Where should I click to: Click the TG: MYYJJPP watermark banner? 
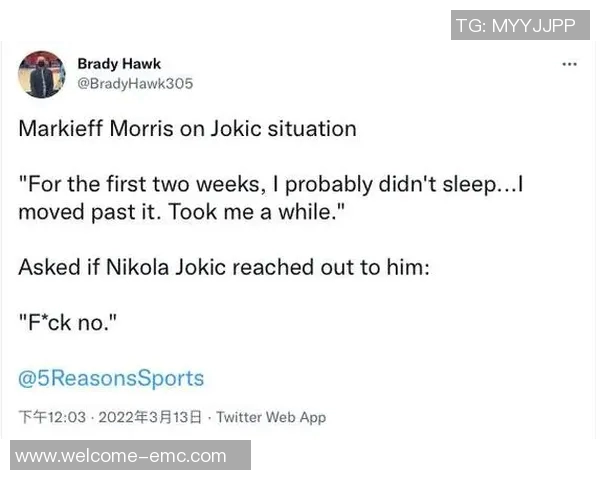pos(520,26)
